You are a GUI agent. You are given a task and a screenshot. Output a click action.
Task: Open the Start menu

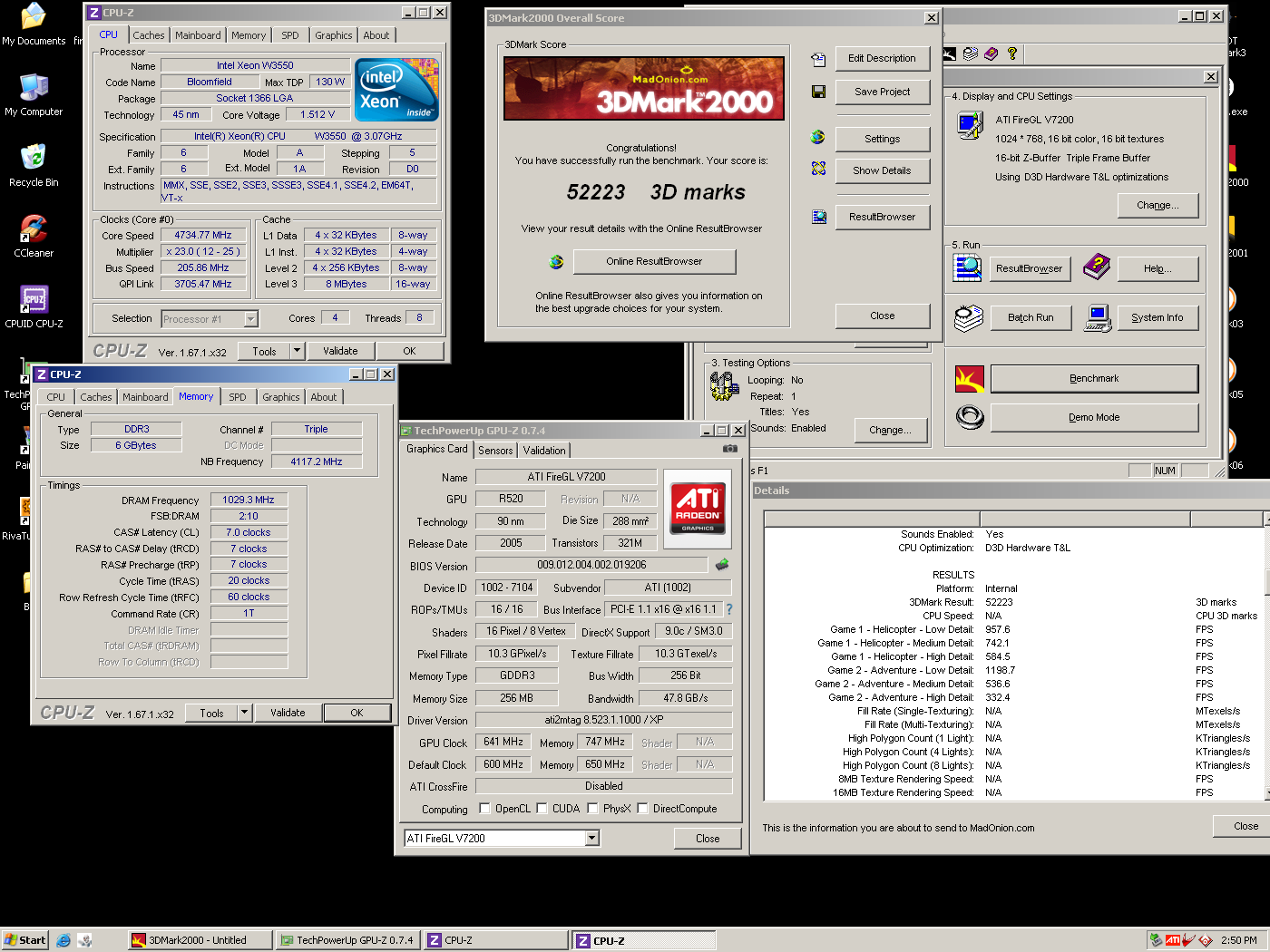pyautogui.click(x=24, y=940)
